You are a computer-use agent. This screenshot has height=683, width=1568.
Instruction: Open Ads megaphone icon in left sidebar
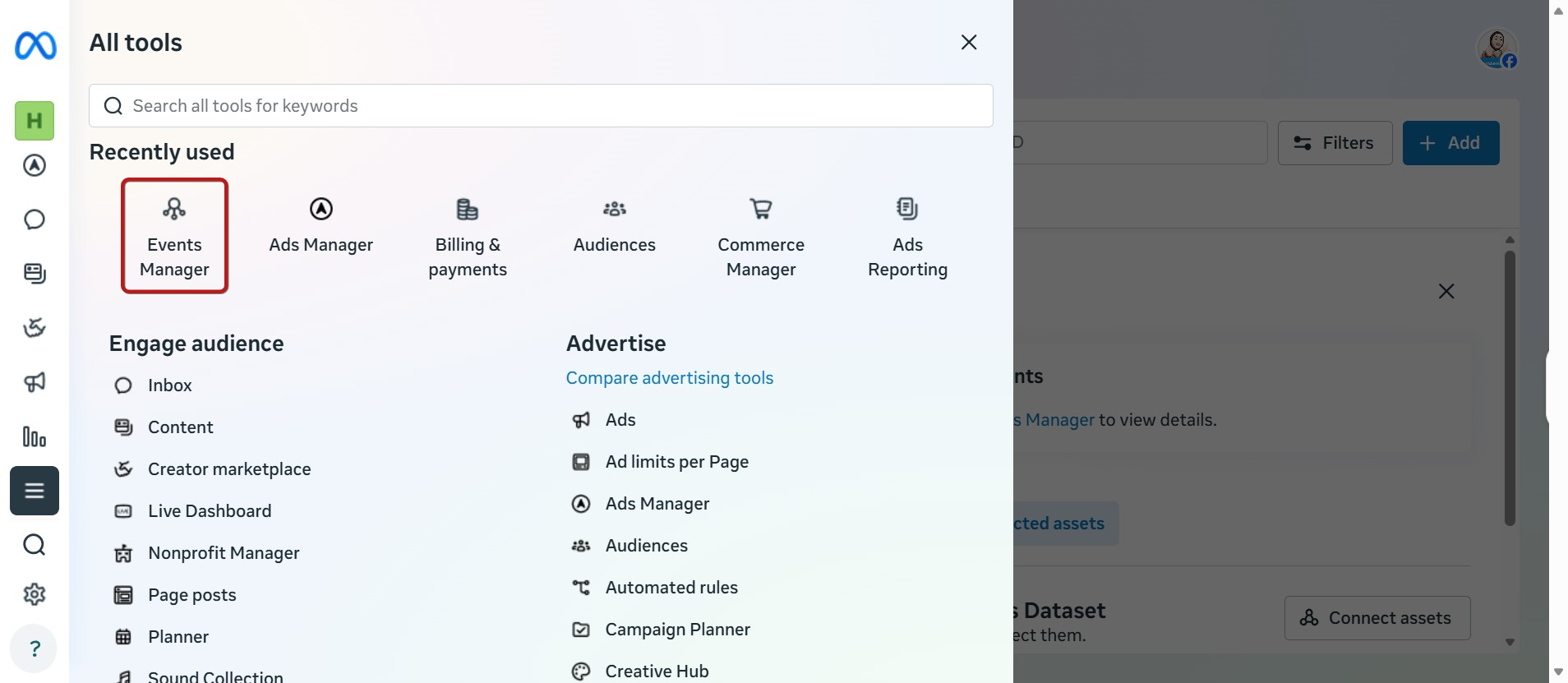point(35,382)
